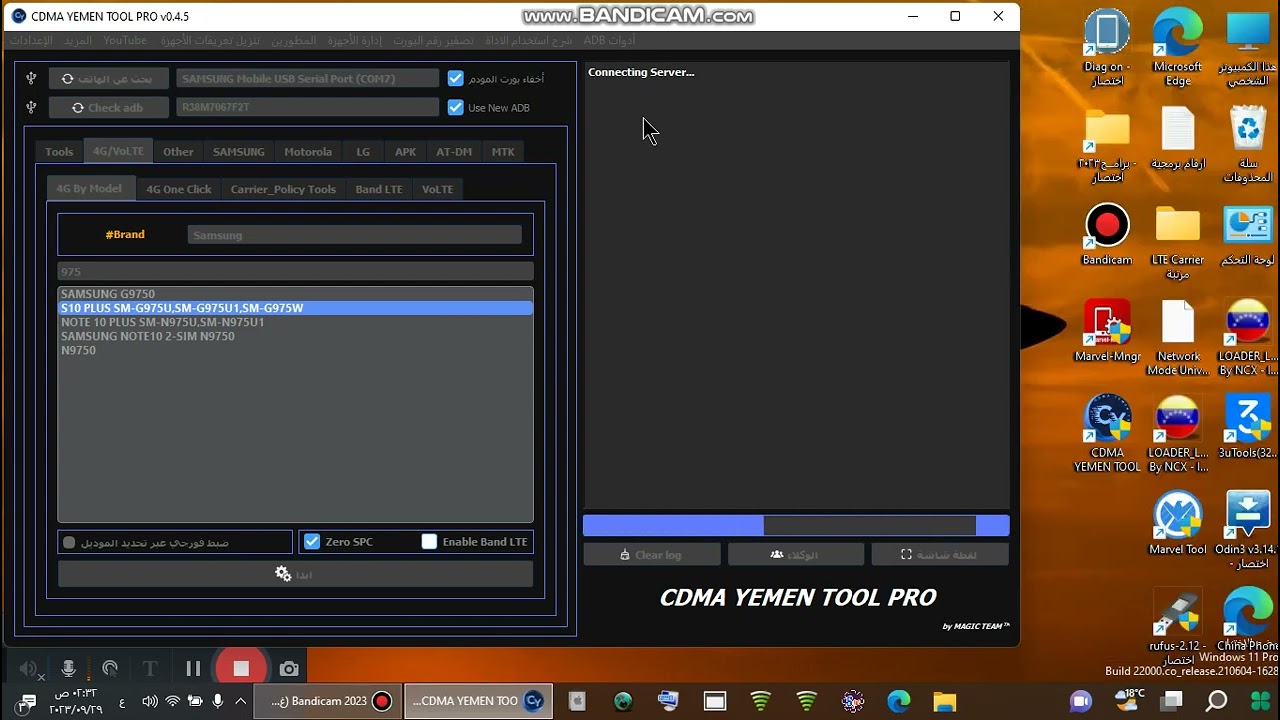The image size is (1280, 720).
Task: Open the إدارة الأجهزة device manager menu
Action: coord(355,40)
